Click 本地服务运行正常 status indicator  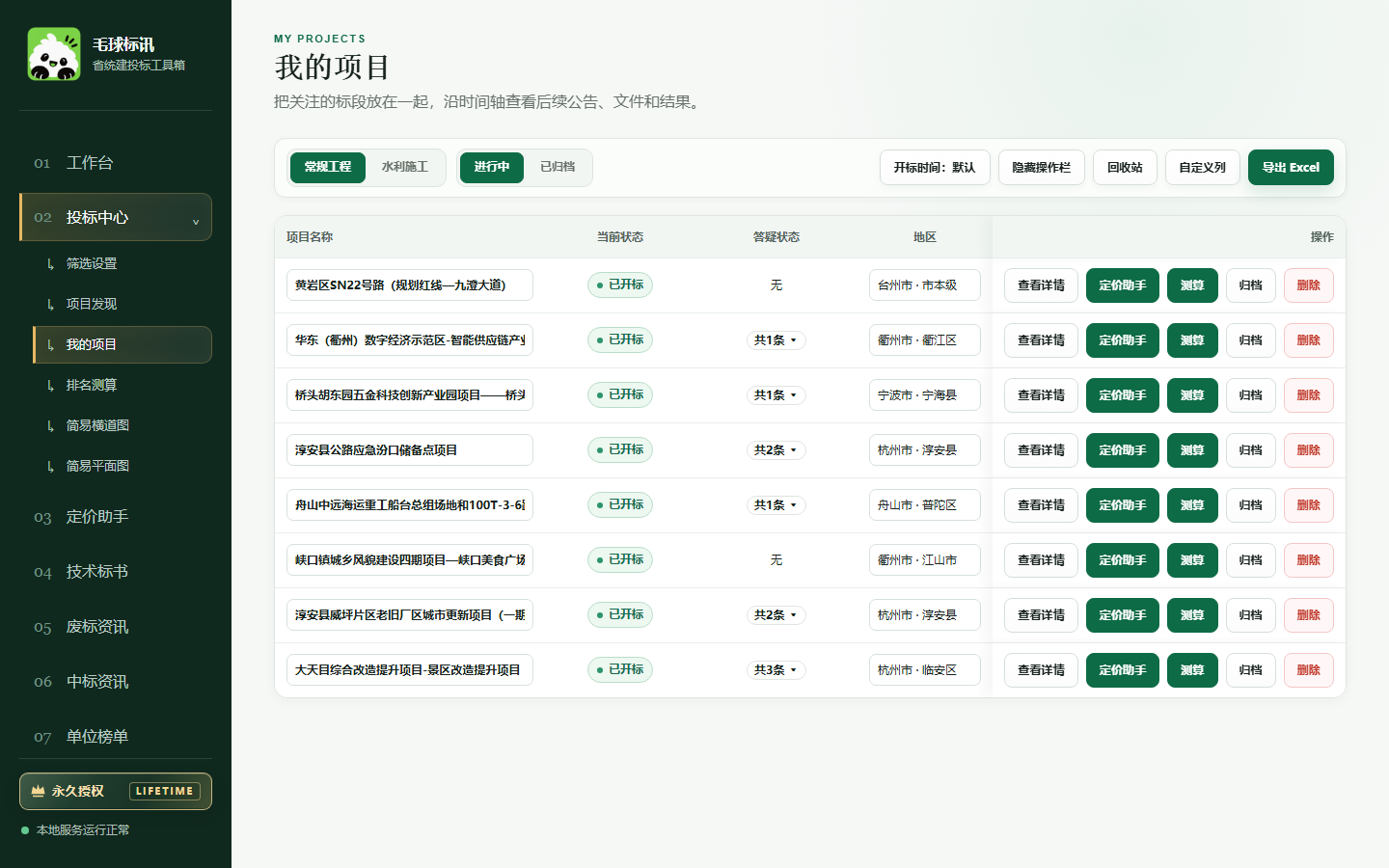point(76,830)
